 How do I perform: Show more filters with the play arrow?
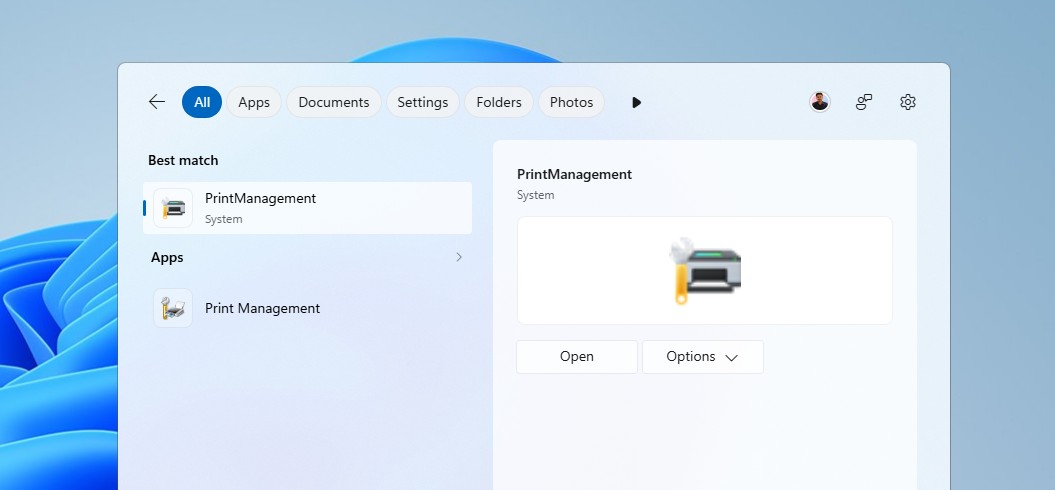[x=636, y=102]
